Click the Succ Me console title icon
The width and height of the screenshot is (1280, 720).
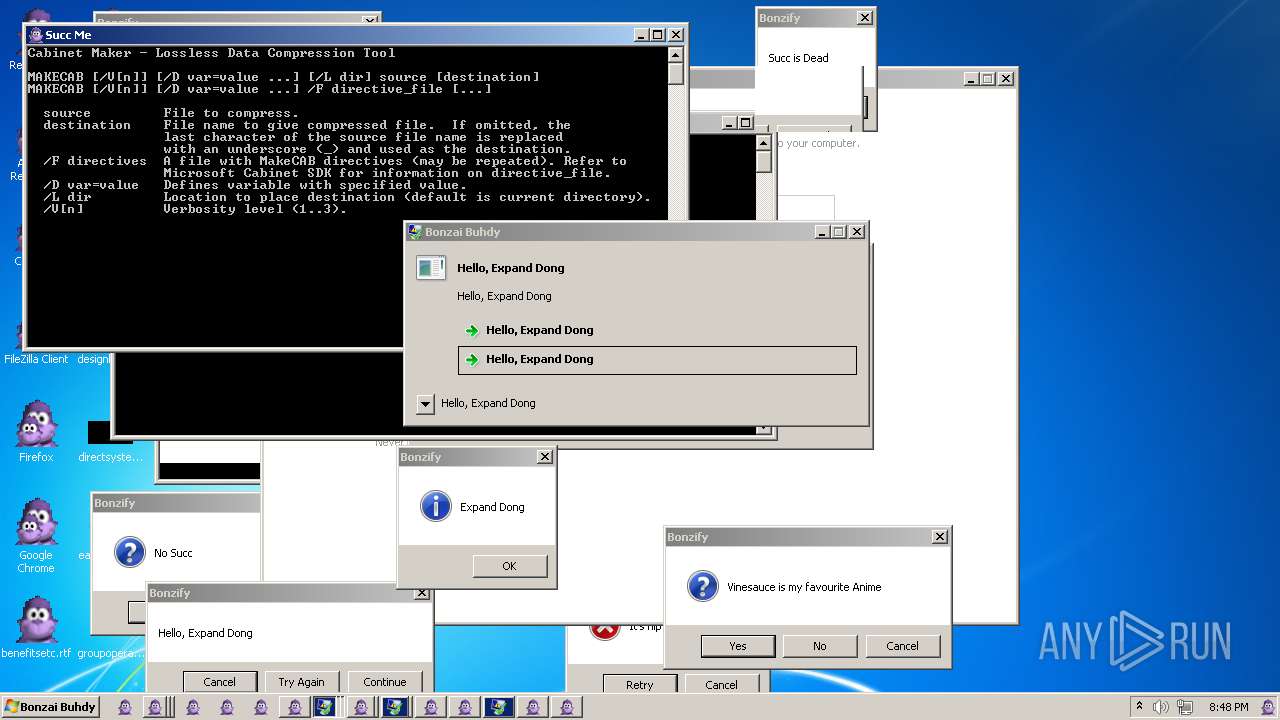36,35
